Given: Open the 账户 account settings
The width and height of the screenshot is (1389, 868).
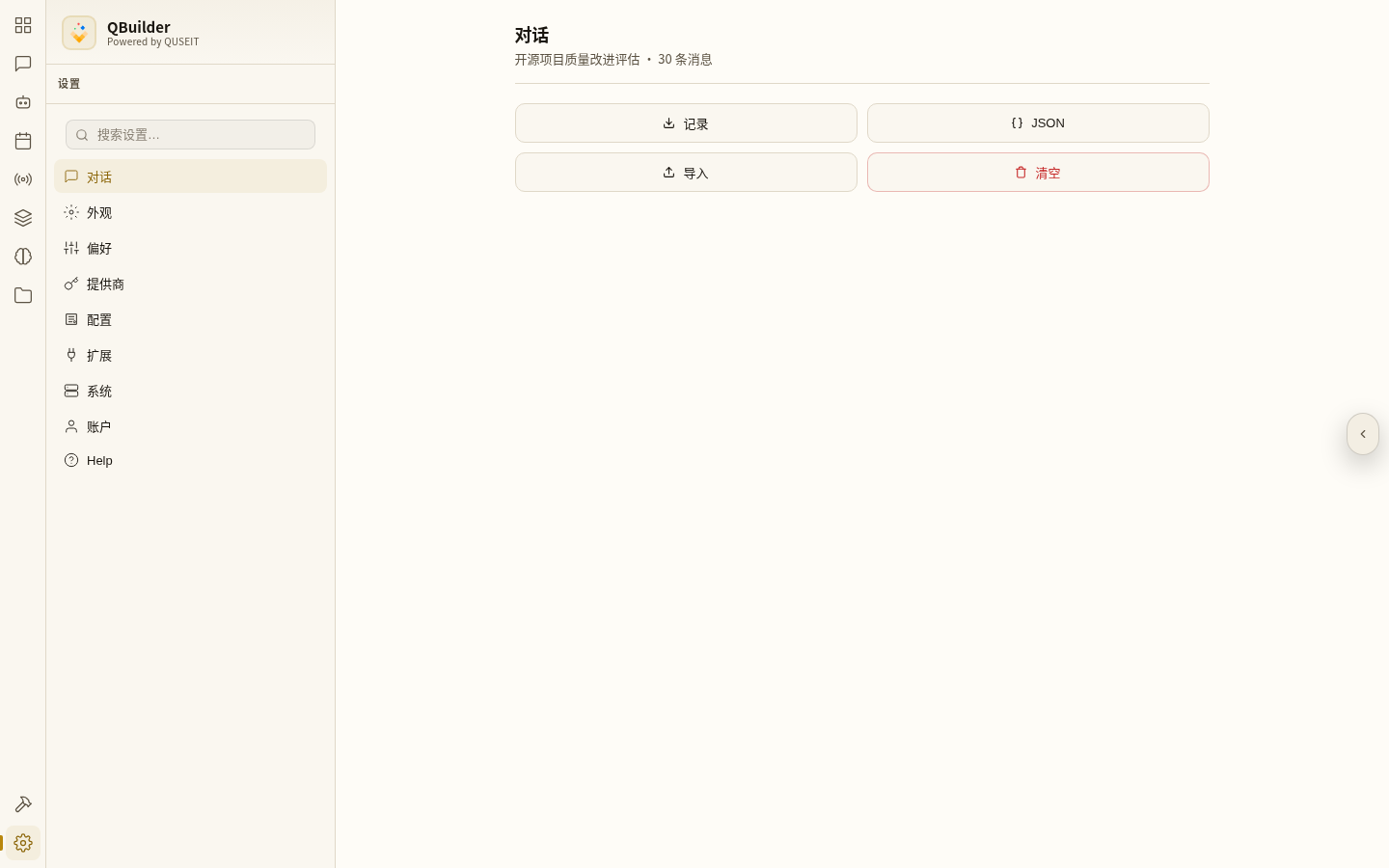Looking at the screenshot, I should 190,426.
